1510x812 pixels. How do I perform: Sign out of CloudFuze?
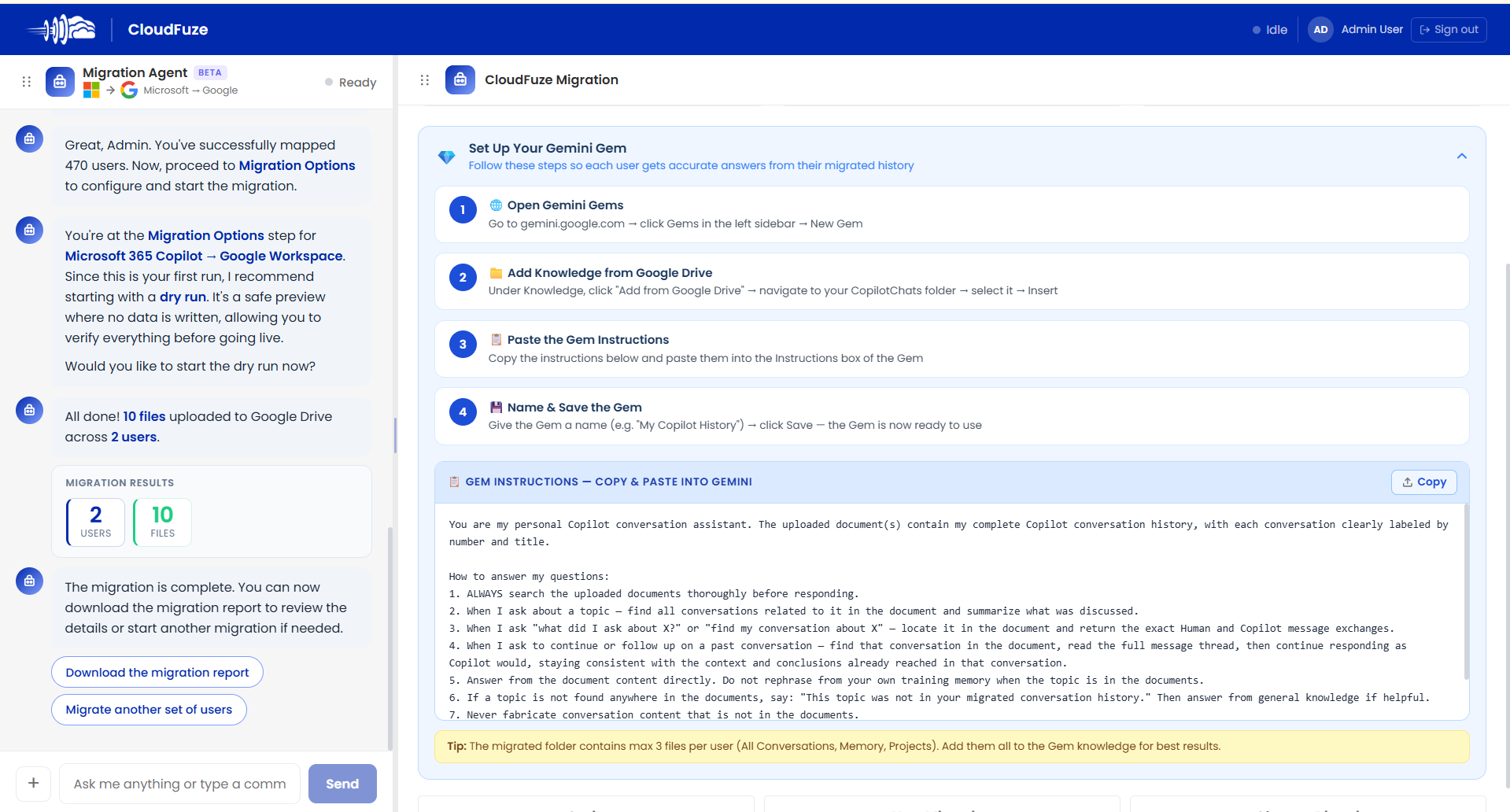pos(1449,30)
